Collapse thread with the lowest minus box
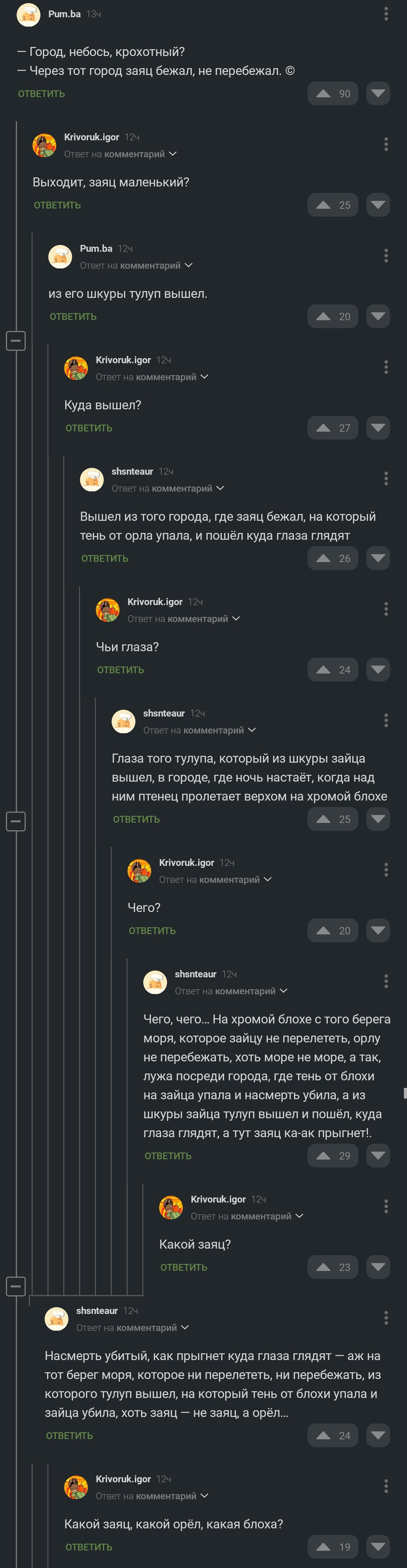Viewport: 407px width, 1568px height. 16,1286
